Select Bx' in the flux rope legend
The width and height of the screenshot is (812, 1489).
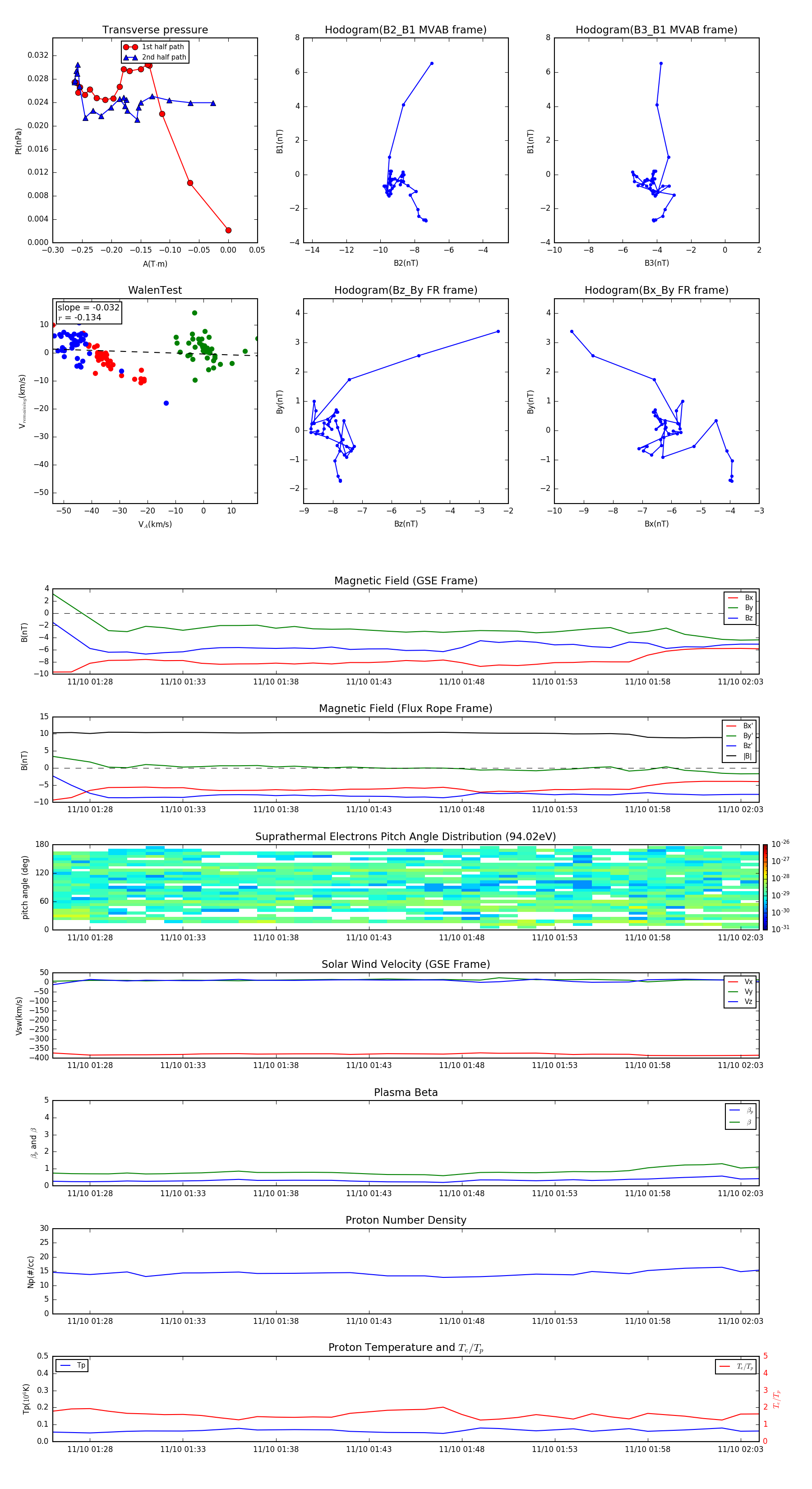click(740, 726)
